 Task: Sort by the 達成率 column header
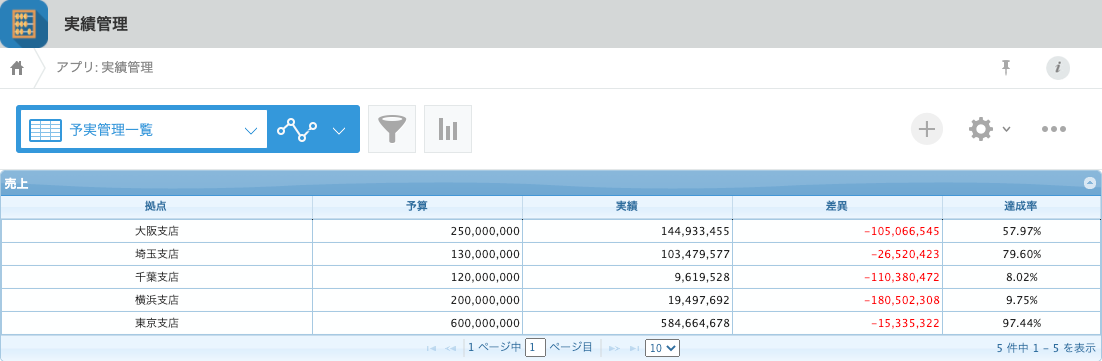pos(1021,207)
